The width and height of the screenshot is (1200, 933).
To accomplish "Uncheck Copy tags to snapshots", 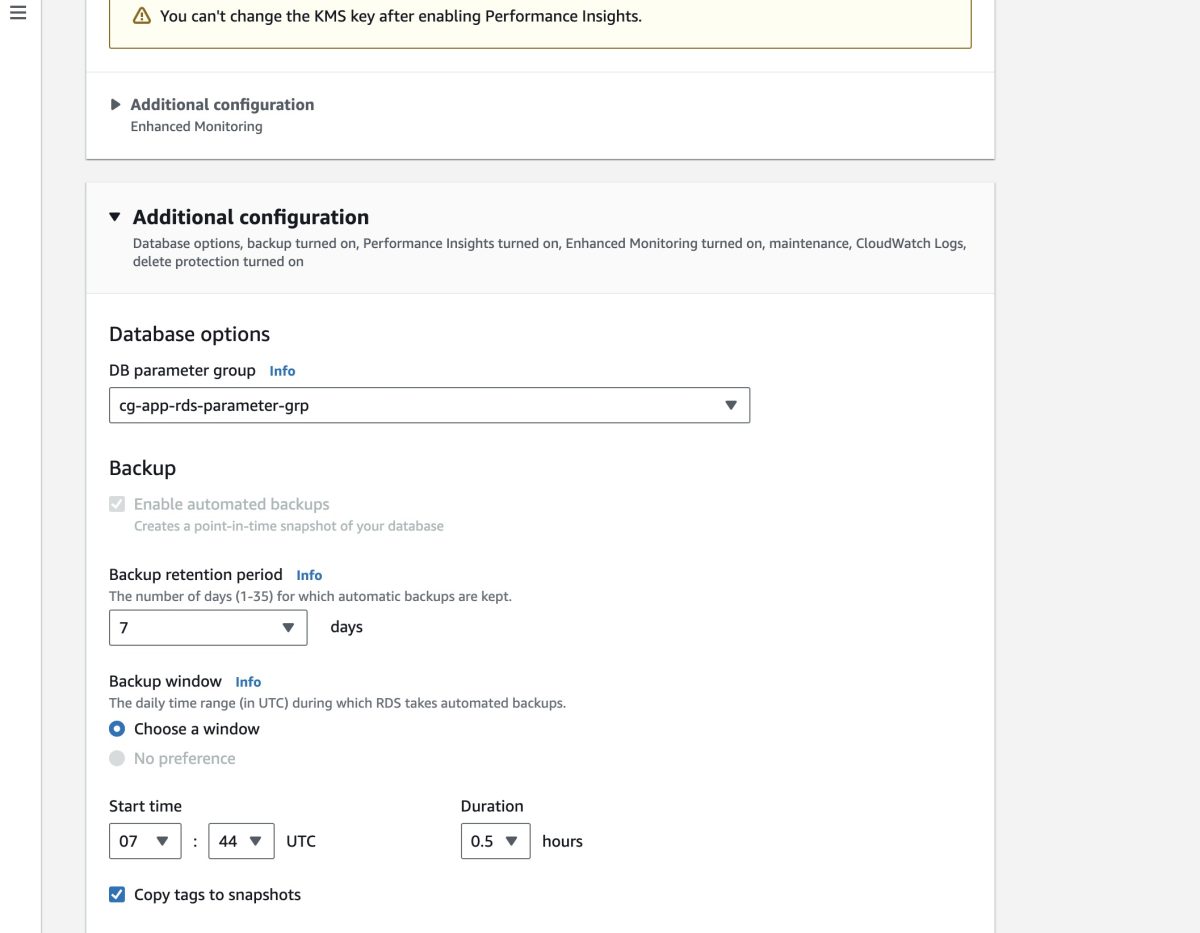I will point(117,894).
